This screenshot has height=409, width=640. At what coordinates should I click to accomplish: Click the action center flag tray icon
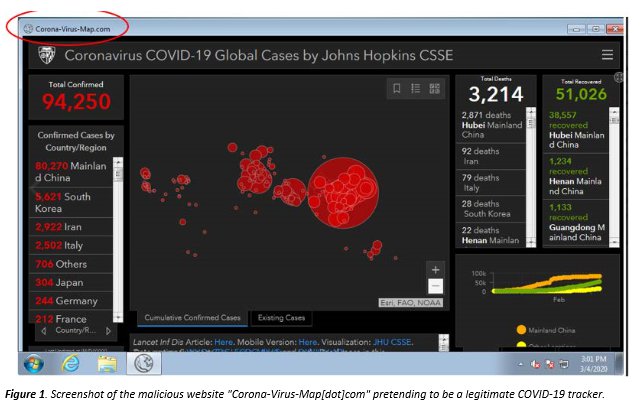[x=564, y=364]
